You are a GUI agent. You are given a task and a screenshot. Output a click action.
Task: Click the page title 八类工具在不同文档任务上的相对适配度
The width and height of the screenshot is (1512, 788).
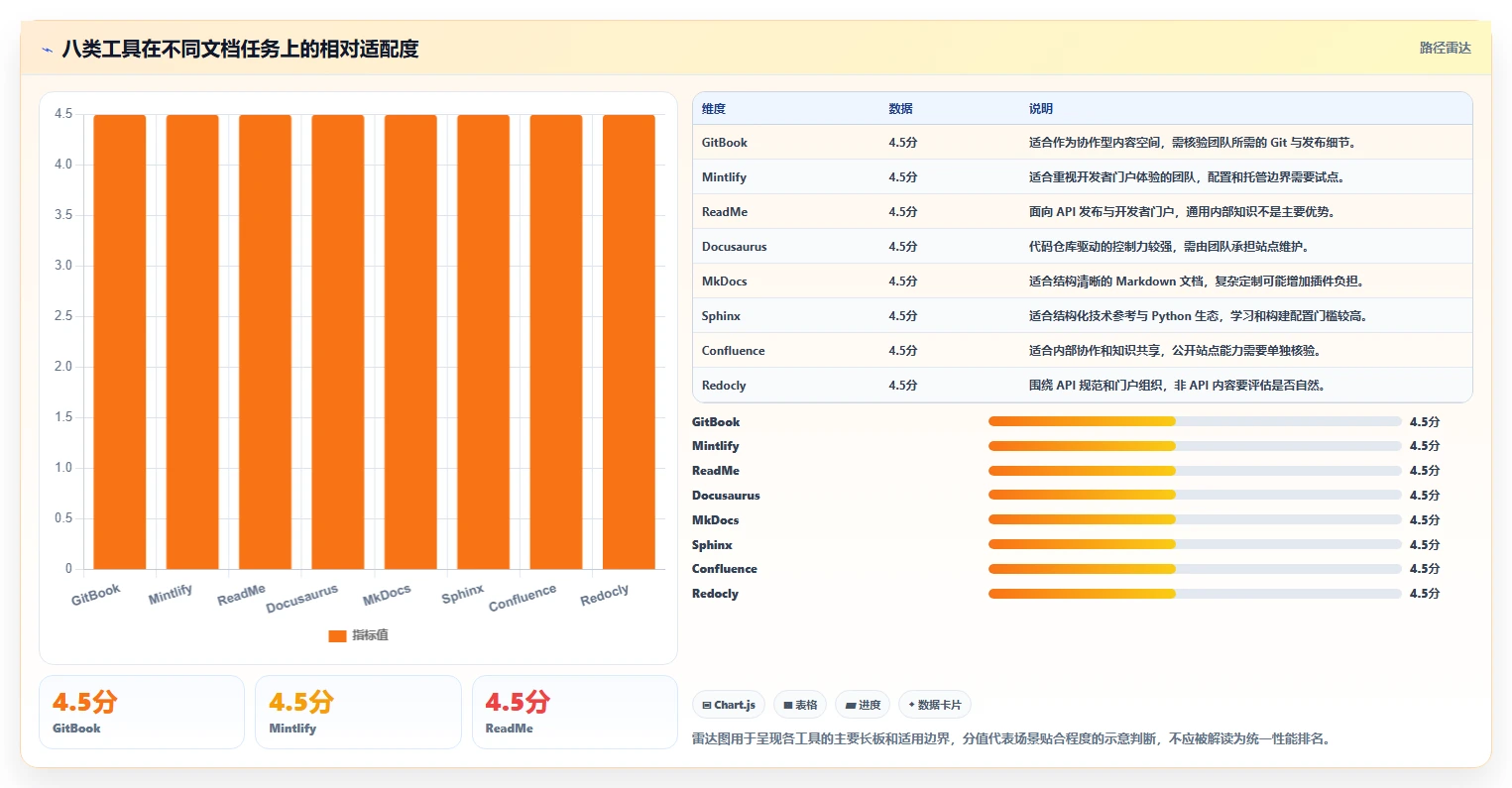coord(240,49)
